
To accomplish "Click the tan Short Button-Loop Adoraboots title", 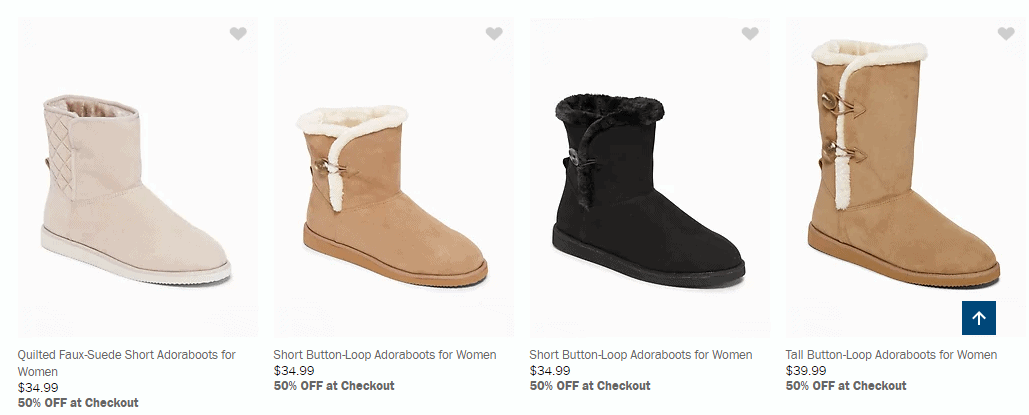I will point(385,355).
